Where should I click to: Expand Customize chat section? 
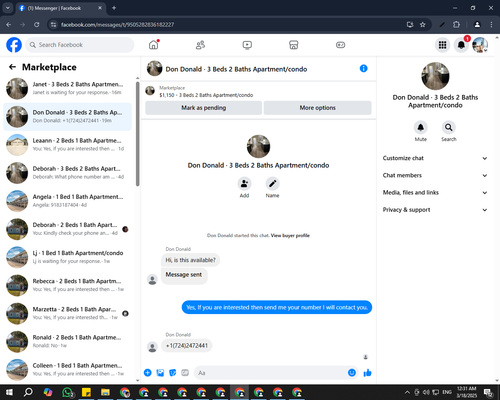tap(435, 158)
